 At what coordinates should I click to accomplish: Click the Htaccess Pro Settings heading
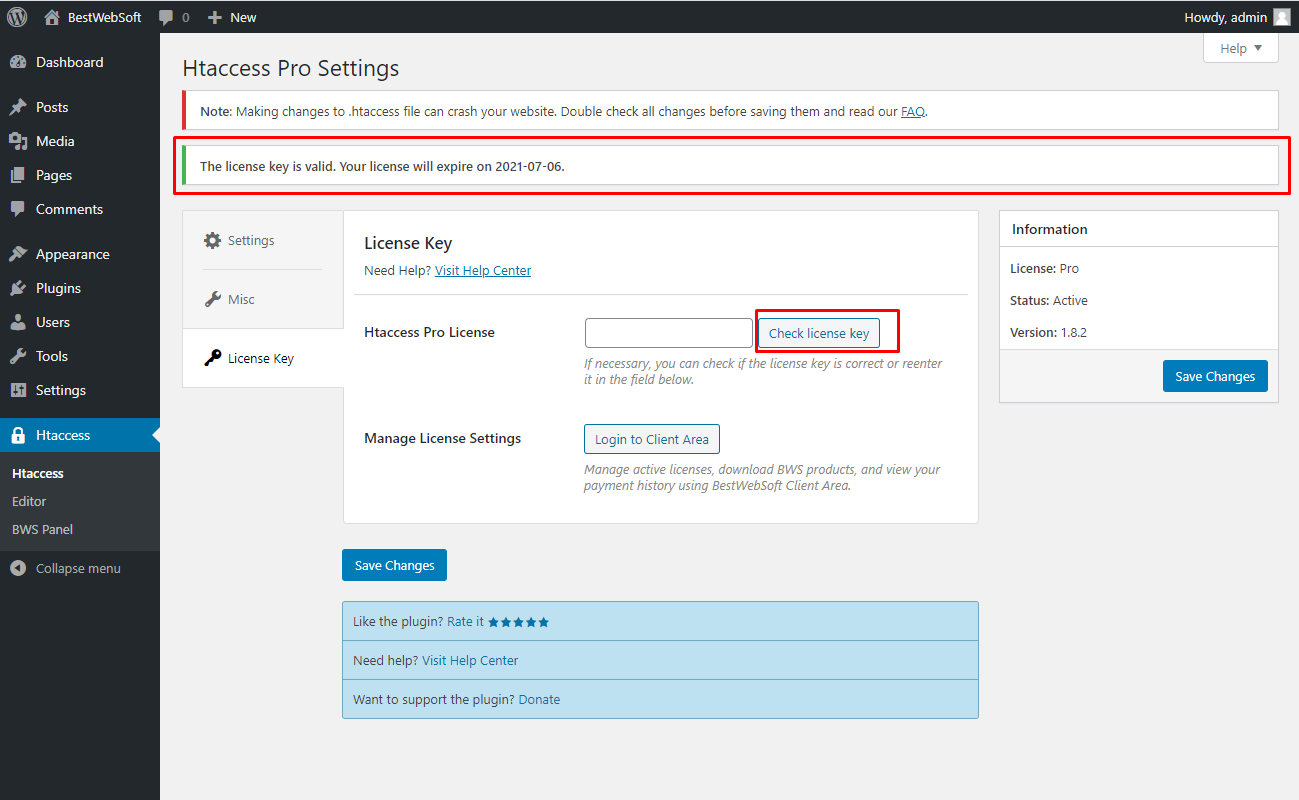(x=291, y=68)
